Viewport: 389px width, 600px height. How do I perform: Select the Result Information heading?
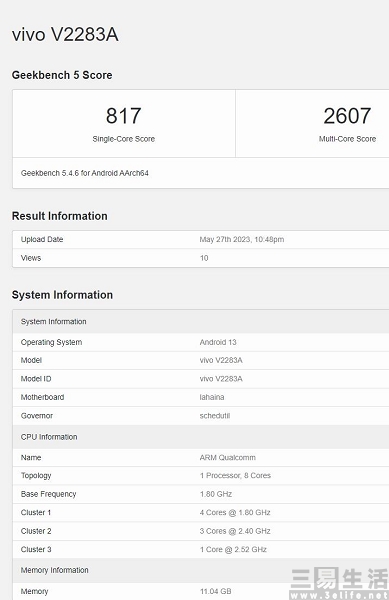[x=60, y=216]
